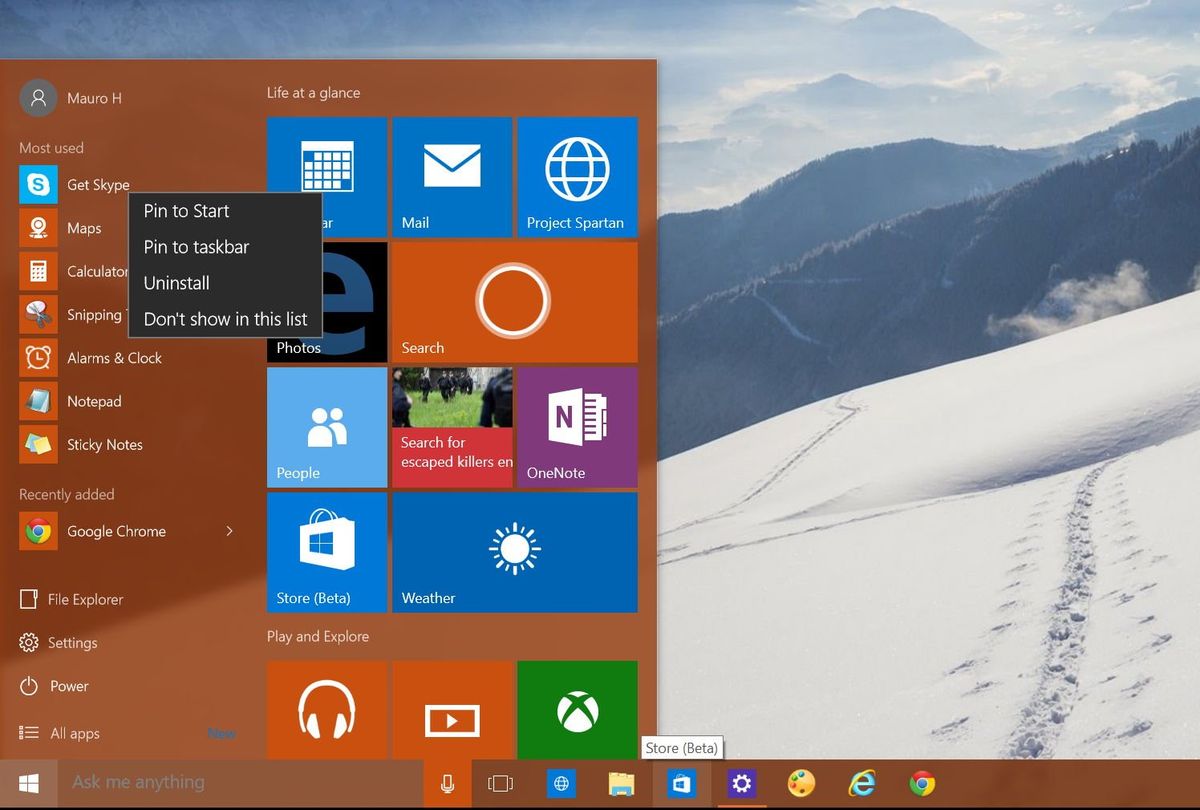Toggle the Cortana microphone
The image size is (1200, 810).
pyautogui.click(x=447, y=783)
